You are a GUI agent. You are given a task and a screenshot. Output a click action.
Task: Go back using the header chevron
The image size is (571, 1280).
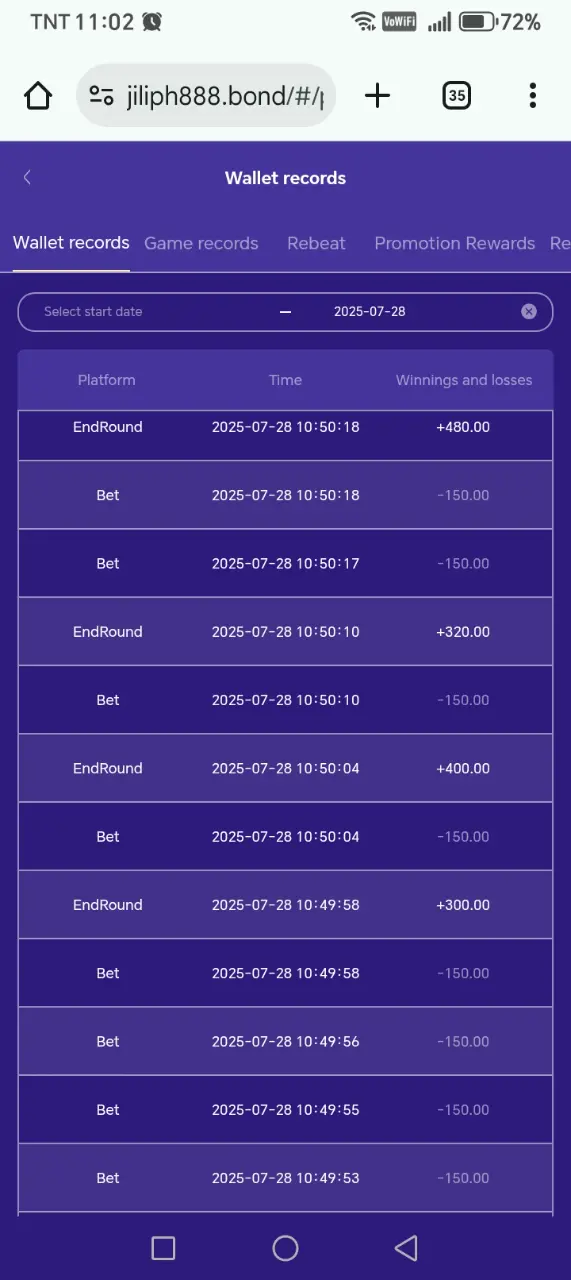[x=27, y=177]
